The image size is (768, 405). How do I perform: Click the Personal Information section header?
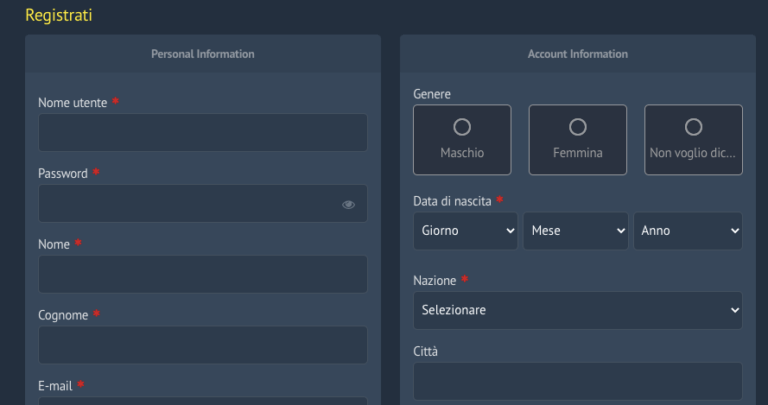(203, 54)
